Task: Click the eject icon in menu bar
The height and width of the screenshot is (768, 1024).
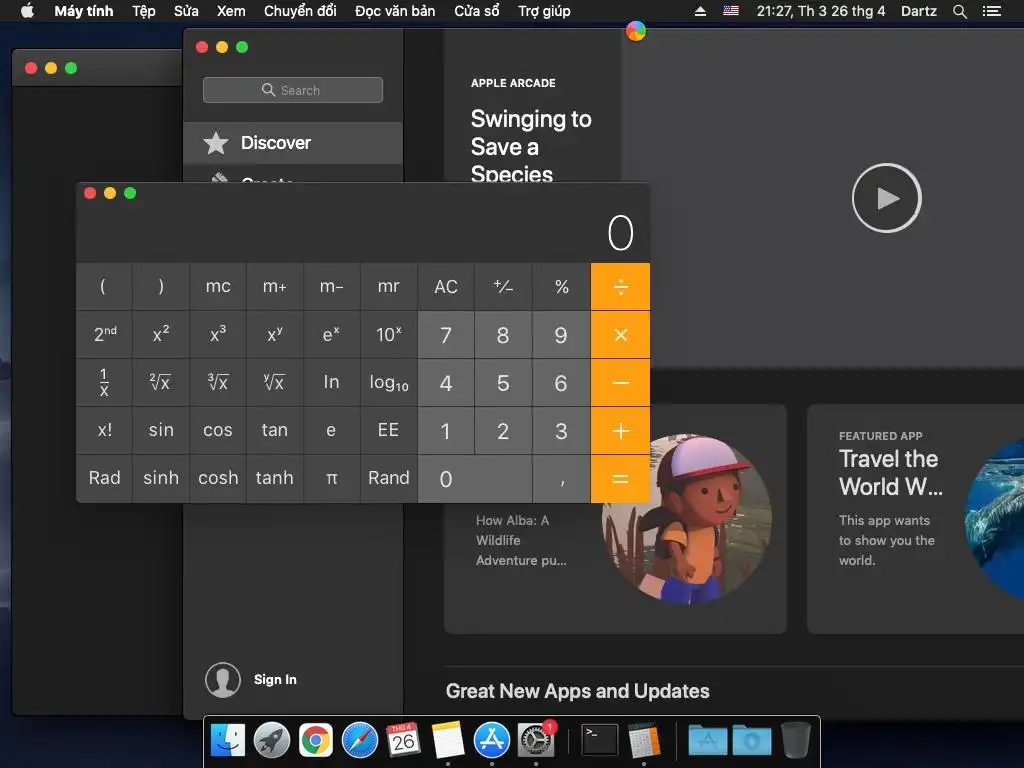Action: [x=700, y=11]
